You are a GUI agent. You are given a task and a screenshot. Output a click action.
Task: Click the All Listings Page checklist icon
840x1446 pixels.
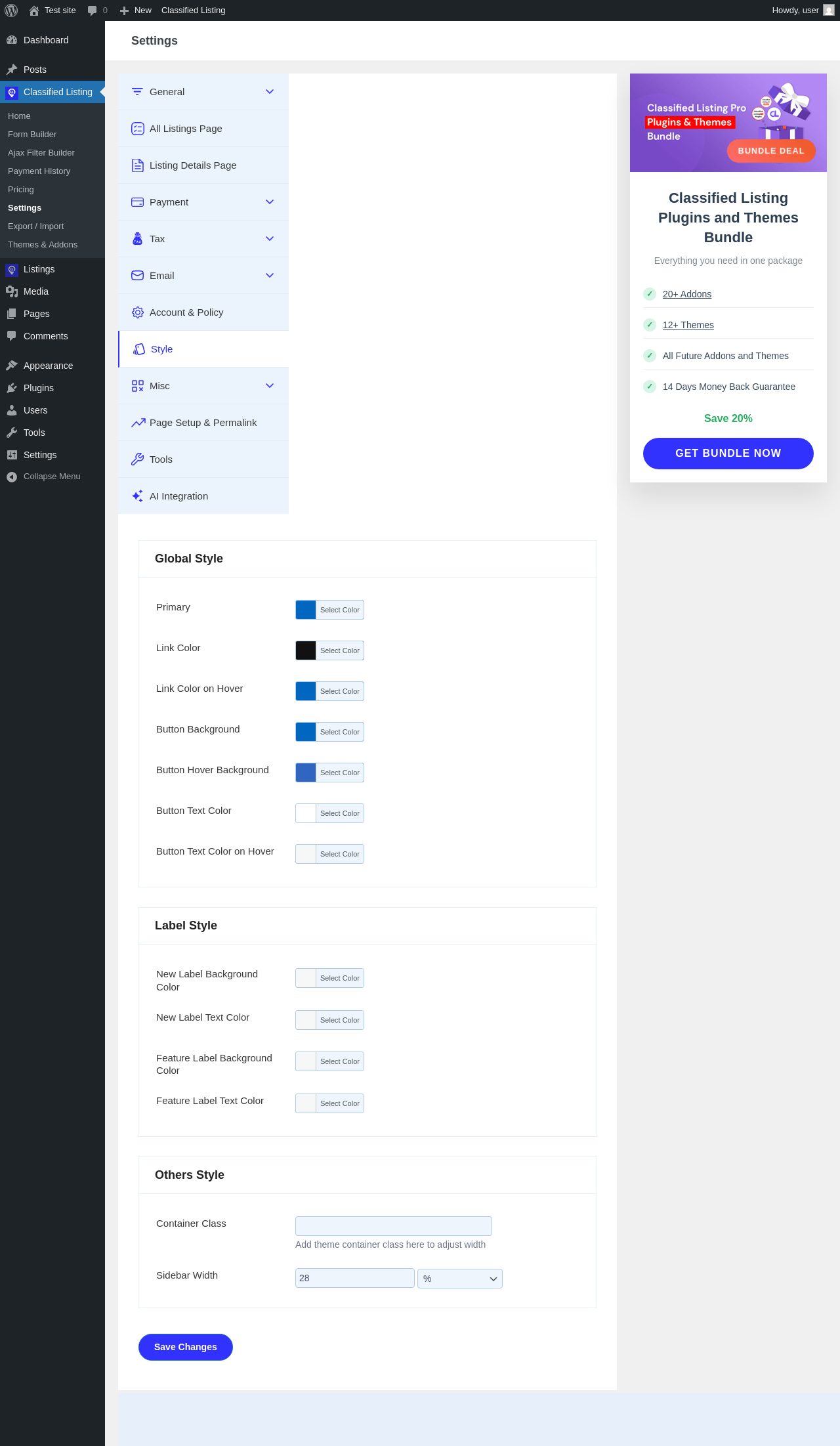tap(137, 129)
